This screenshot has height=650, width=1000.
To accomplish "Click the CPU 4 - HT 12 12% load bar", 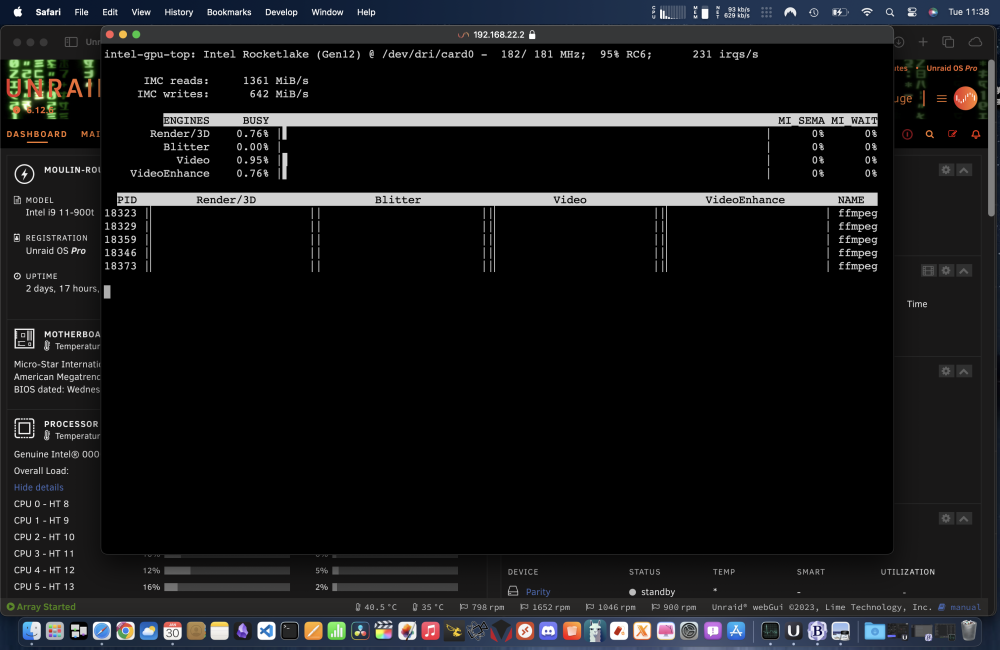I will 227,571.
